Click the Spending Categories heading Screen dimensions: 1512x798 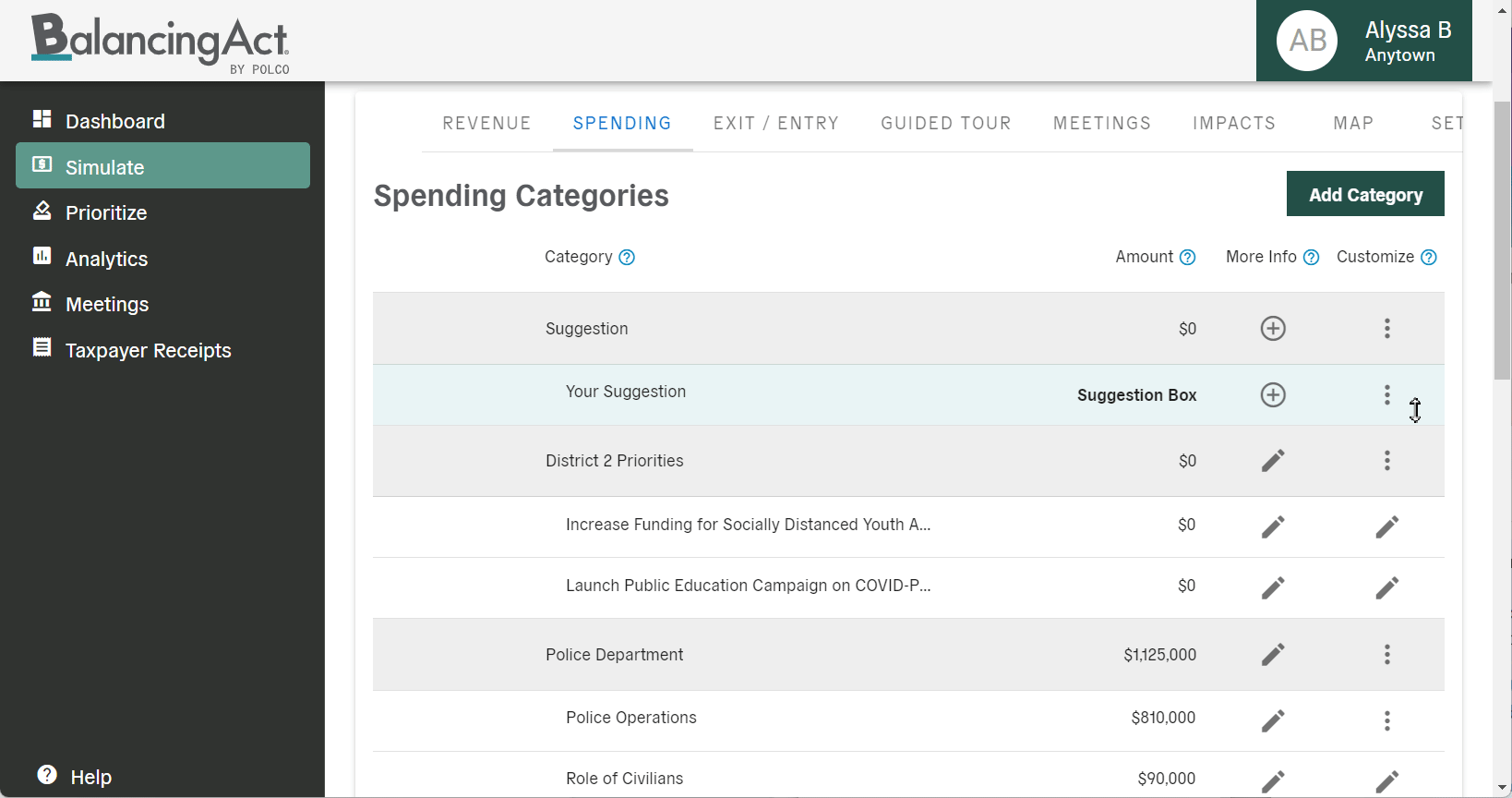pos(522,196)
